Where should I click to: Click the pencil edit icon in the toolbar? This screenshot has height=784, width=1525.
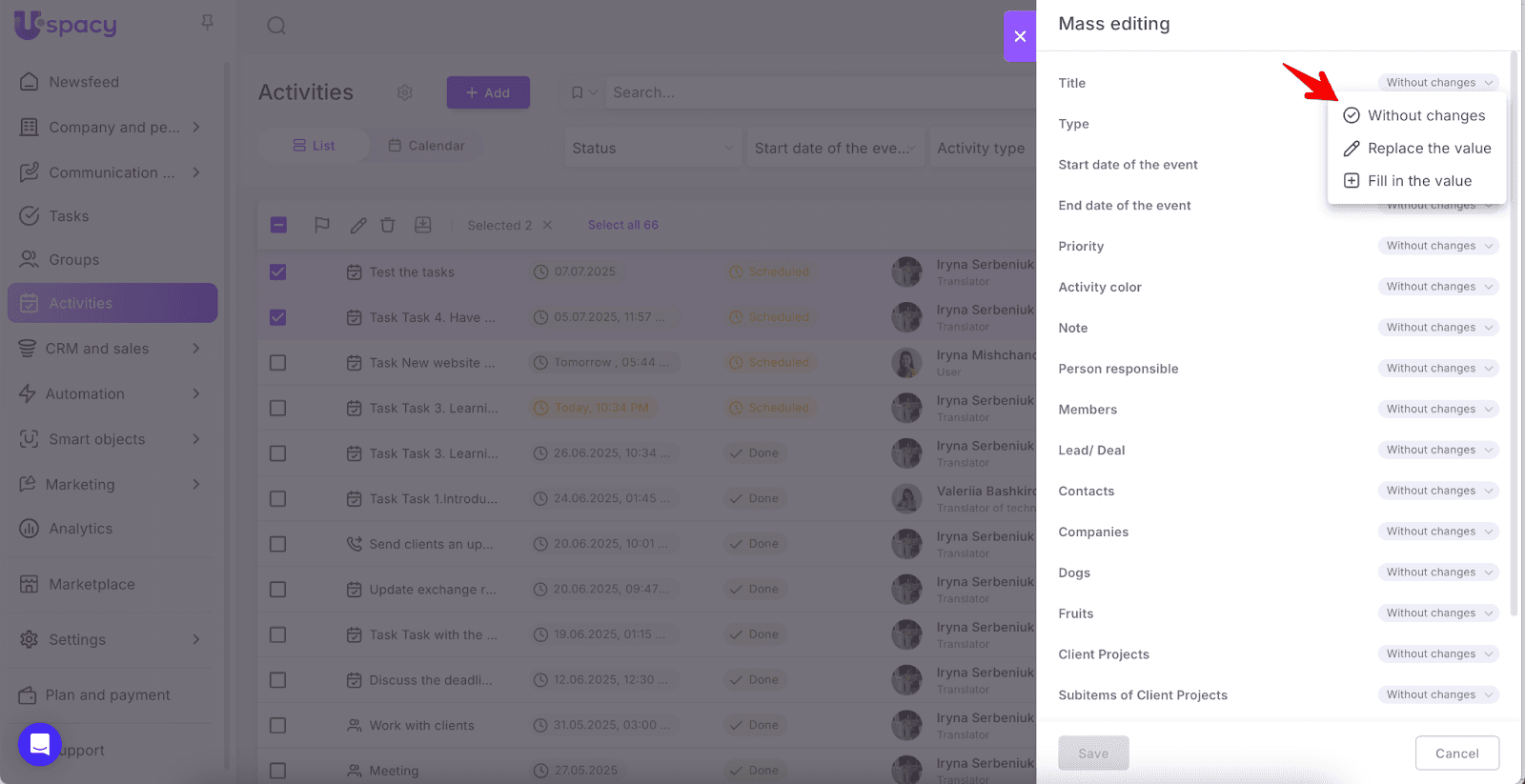tap(358, 225)
